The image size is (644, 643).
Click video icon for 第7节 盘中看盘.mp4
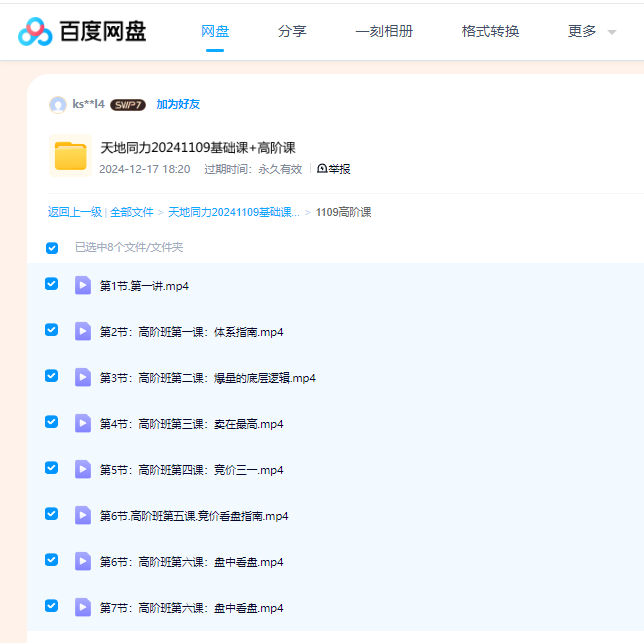[x=83, y=607]
